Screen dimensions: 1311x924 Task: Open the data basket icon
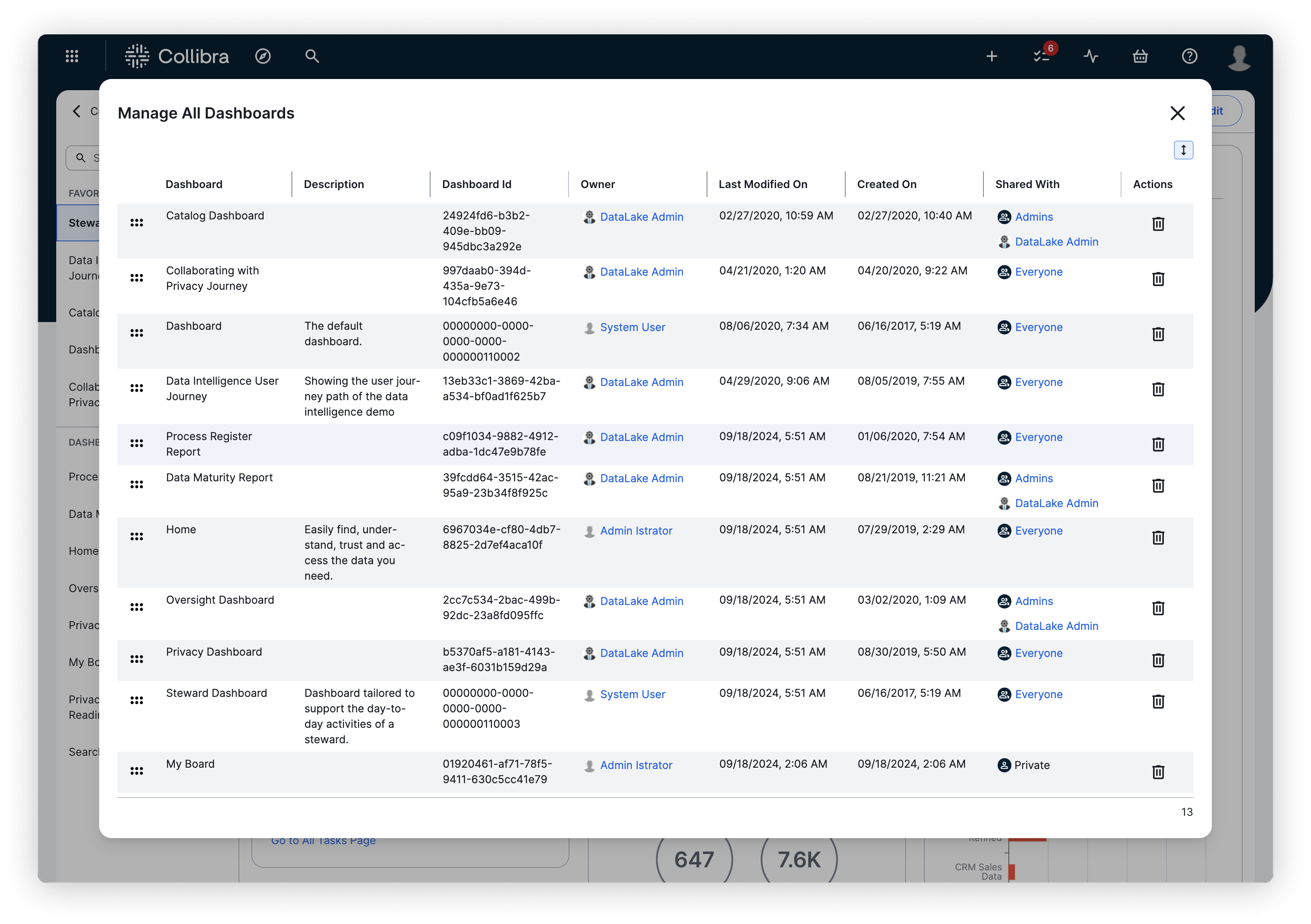[x=1140, y=56]
